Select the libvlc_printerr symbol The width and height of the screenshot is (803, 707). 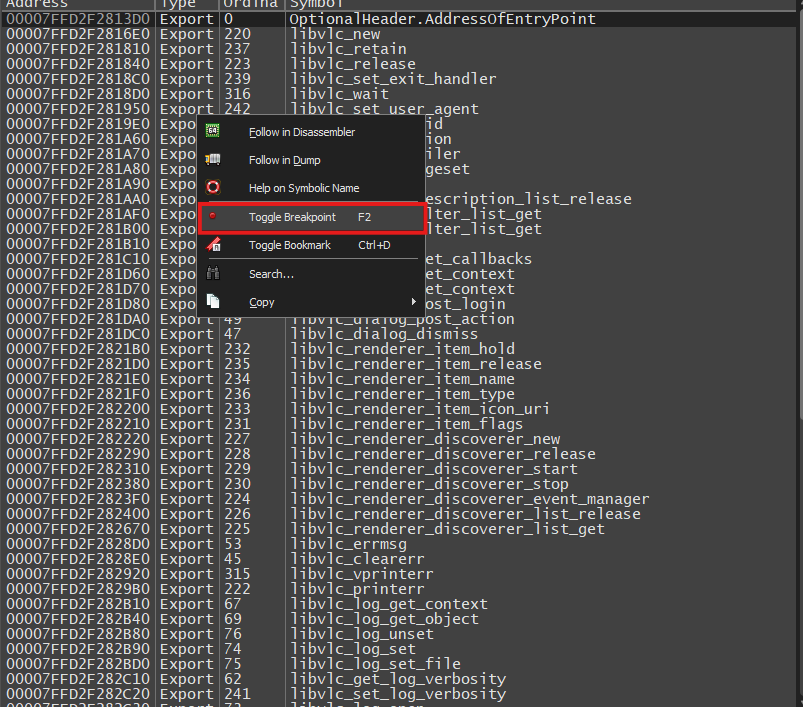[x=357, y=589]
